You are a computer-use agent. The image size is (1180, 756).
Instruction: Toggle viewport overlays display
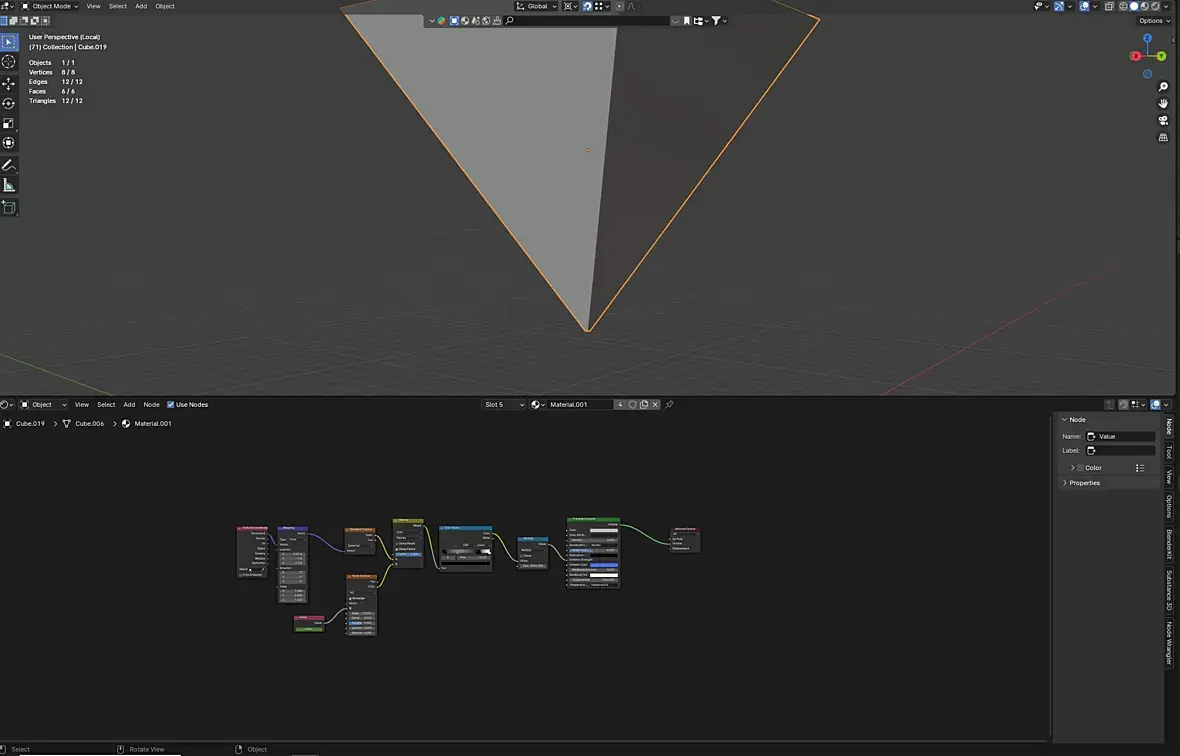tap(1084, 6)
